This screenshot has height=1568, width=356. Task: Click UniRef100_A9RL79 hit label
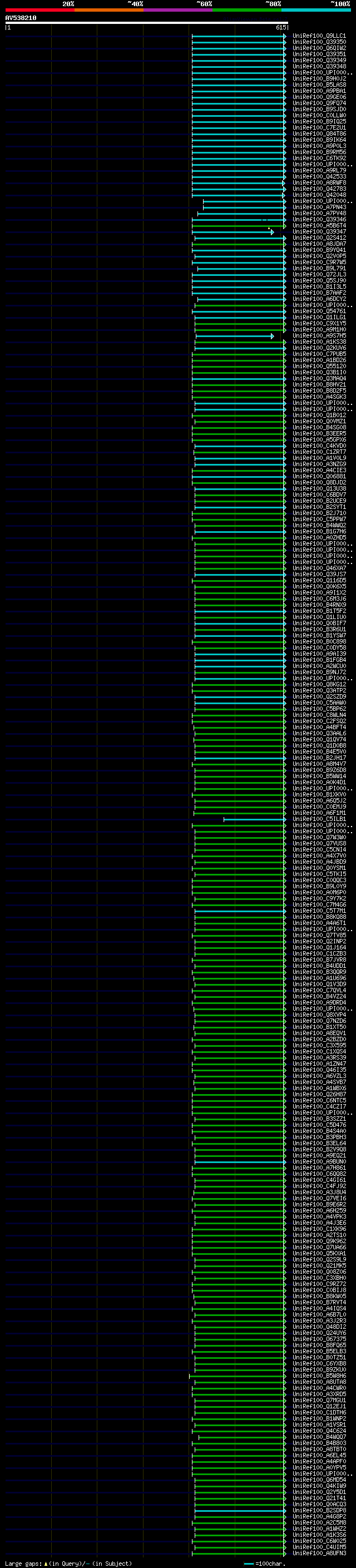pyautogui.click(x=319, y=170)
